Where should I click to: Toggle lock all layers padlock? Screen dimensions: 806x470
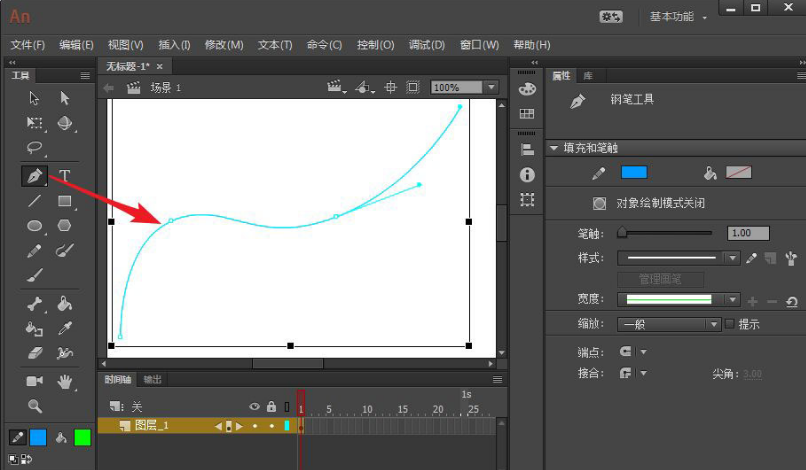click(x=271, y=407)
